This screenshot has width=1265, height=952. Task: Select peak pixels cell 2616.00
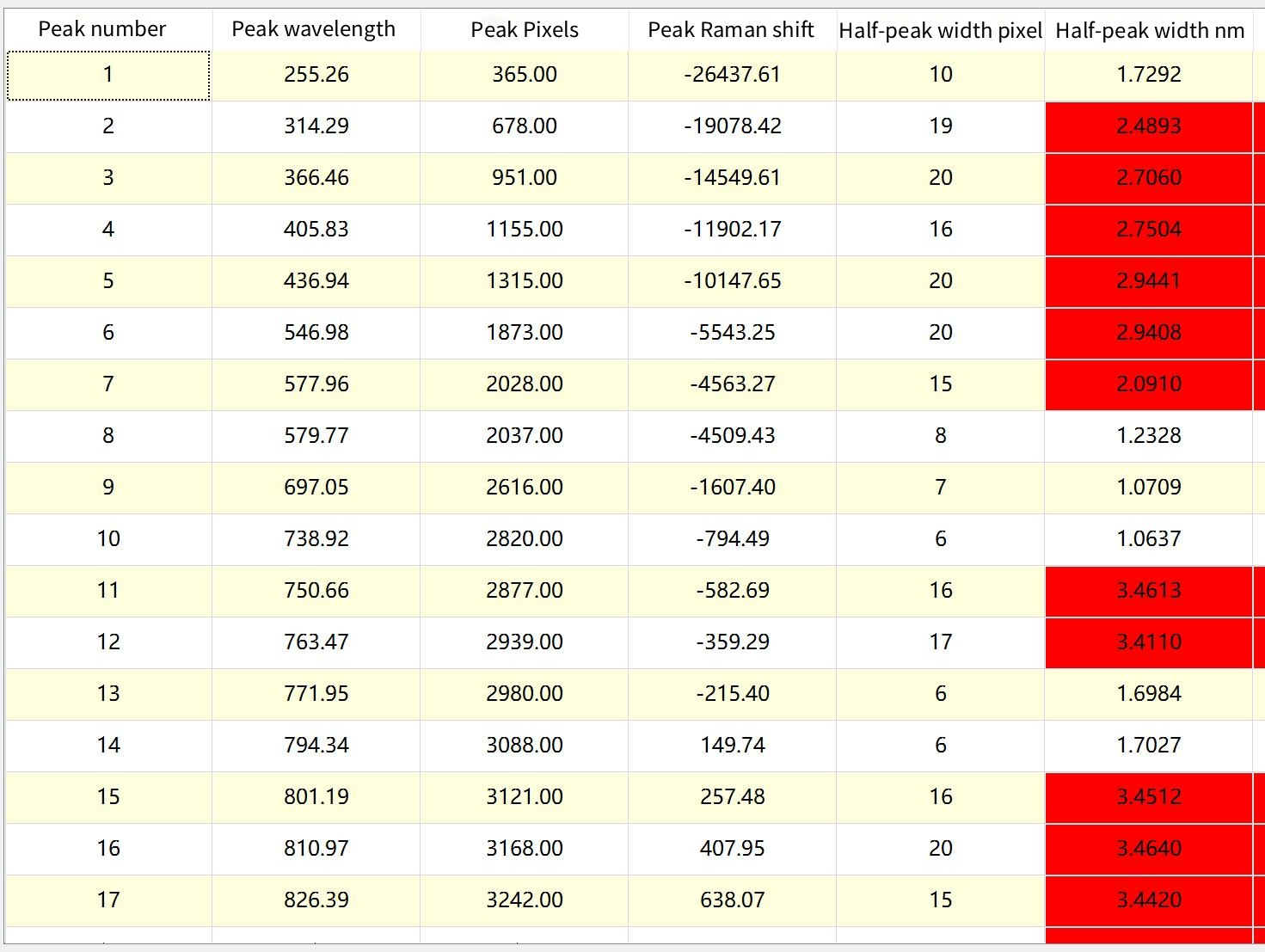tap(525, 488)
